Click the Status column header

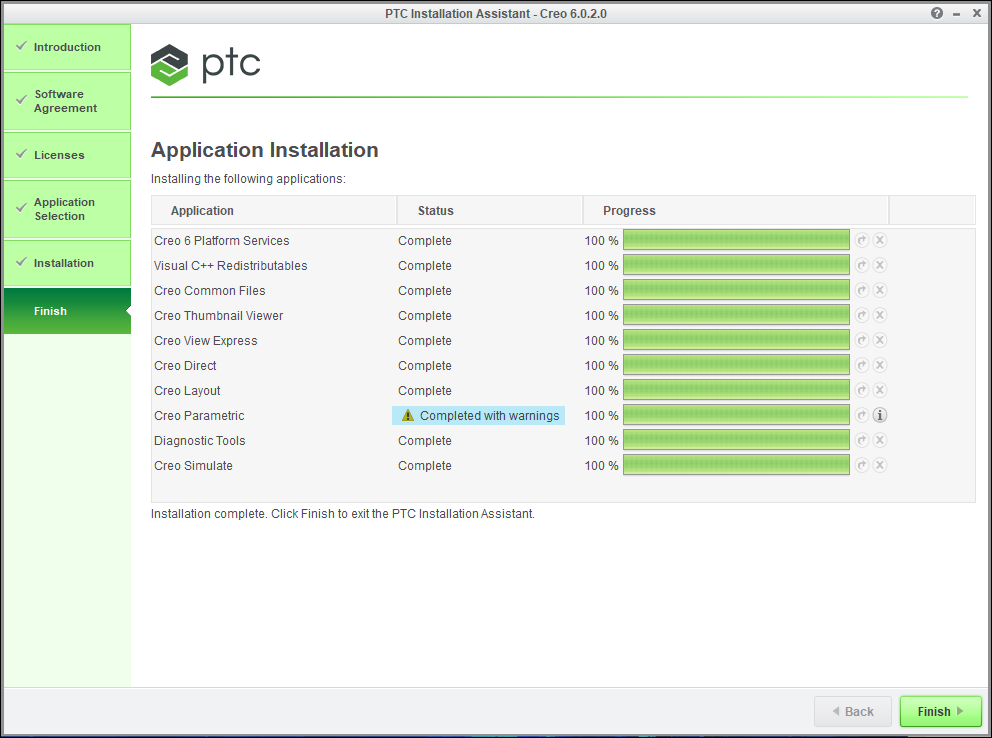point(436,211)
